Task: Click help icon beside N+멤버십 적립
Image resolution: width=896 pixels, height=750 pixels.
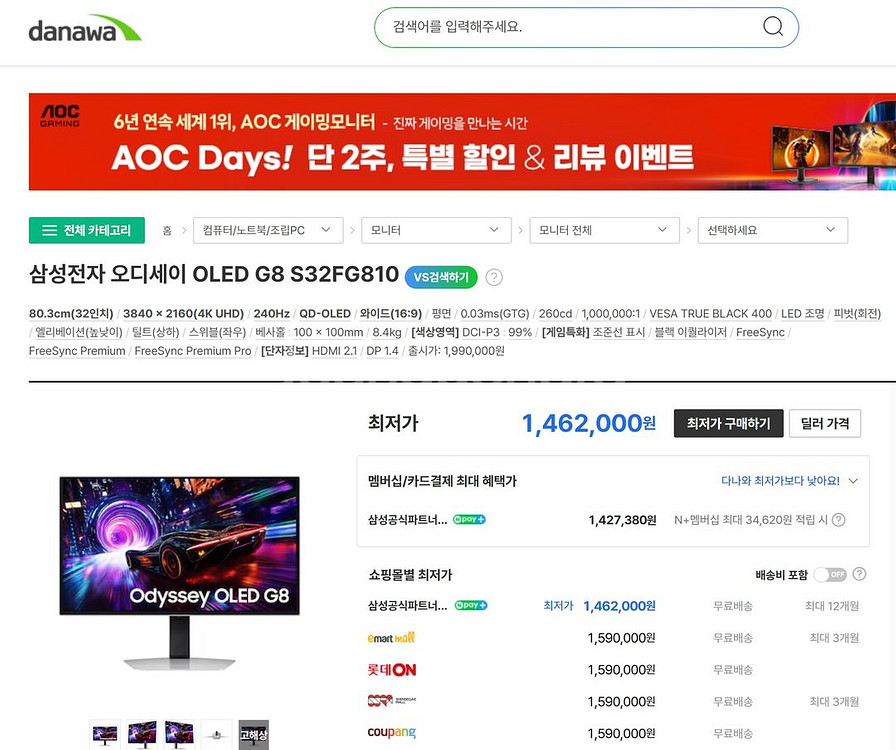Action: point(838,520)
